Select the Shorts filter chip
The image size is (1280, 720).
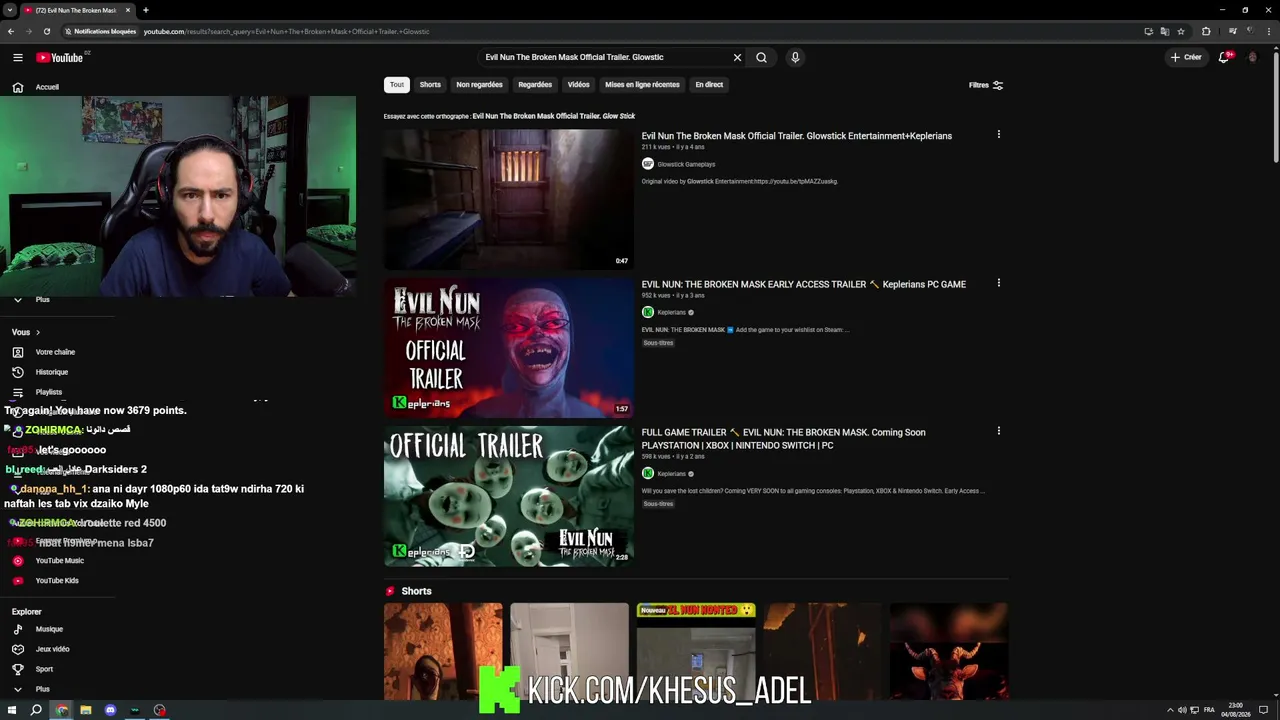pos(430,85)
